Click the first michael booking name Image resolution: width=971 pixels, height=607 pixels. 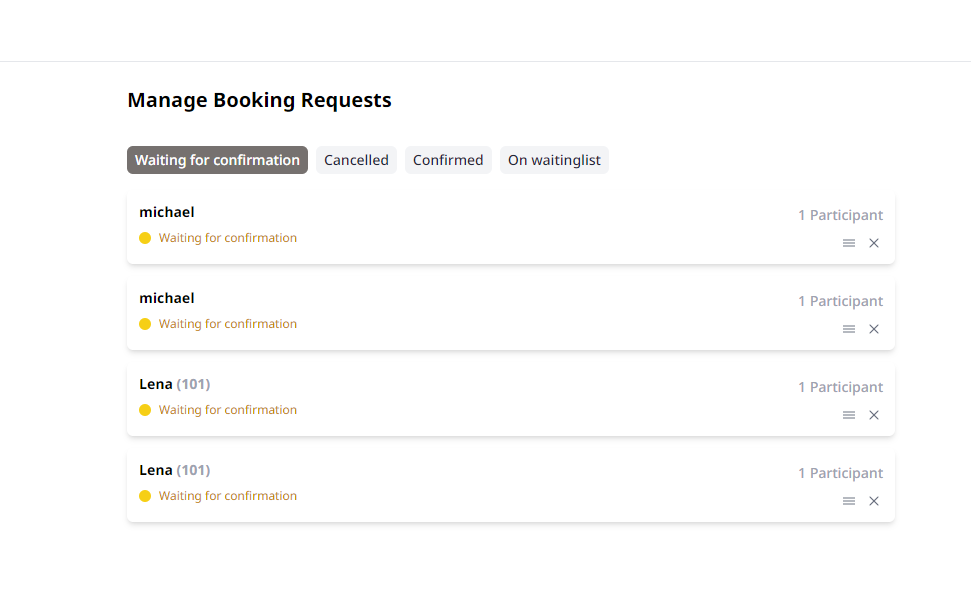click(167, 212)
